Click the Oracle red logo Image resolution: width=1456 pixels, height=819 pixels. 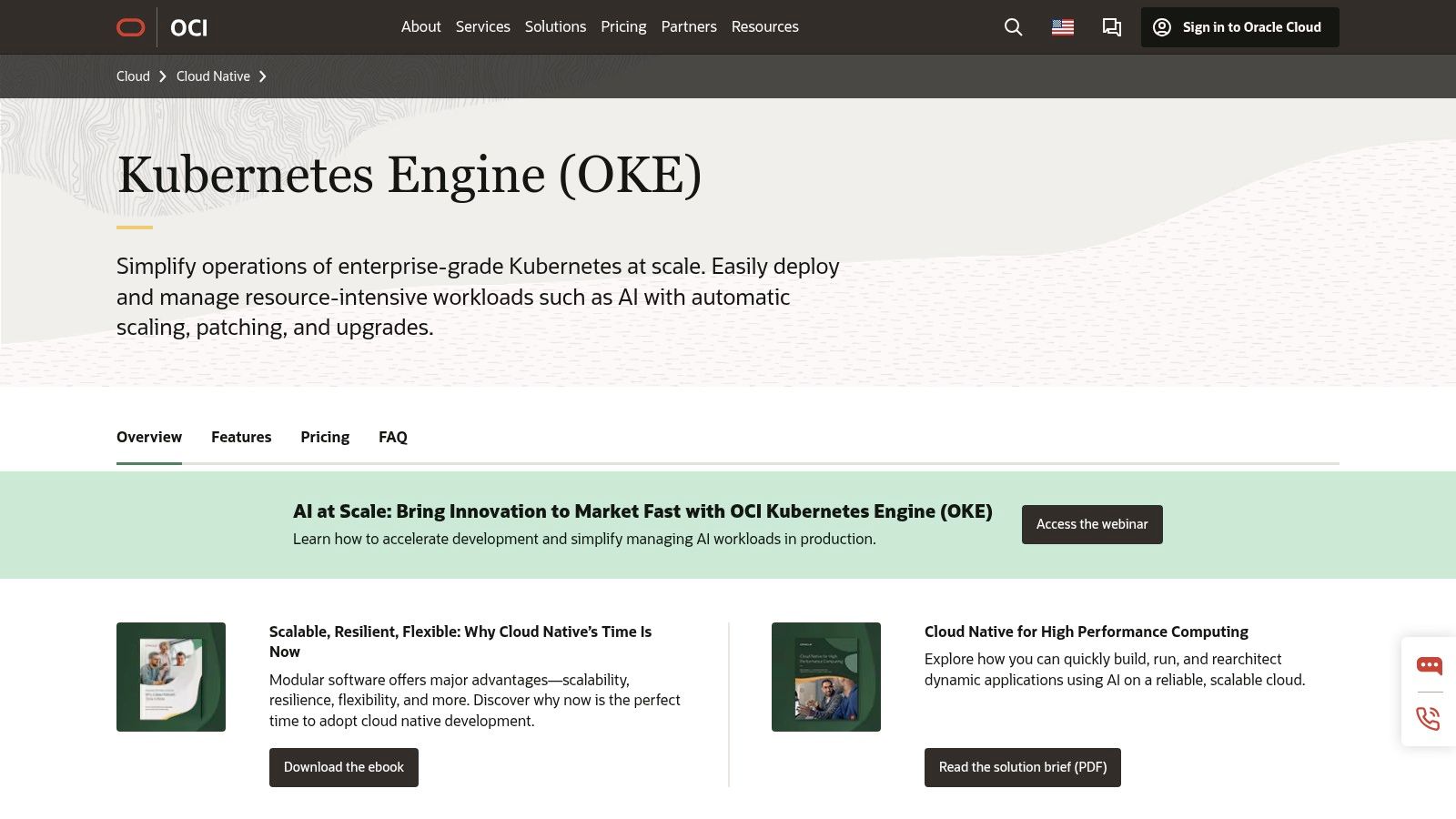(130, 26)
